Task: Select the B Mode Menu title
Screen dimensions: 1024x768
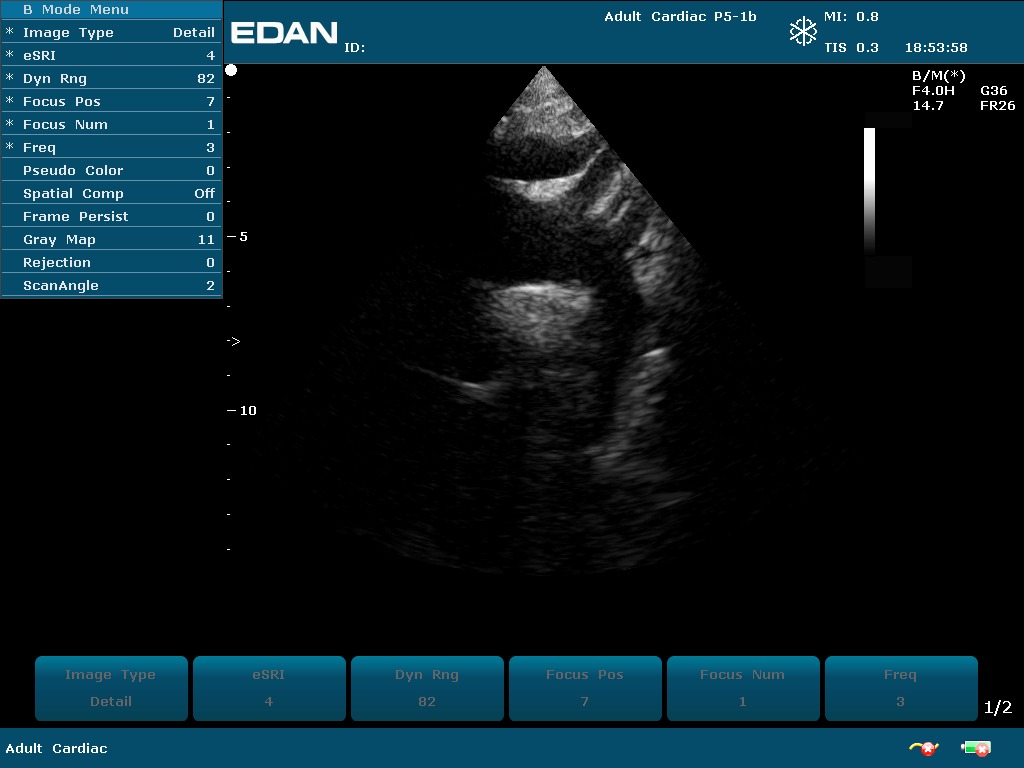Action: (76, 10)
